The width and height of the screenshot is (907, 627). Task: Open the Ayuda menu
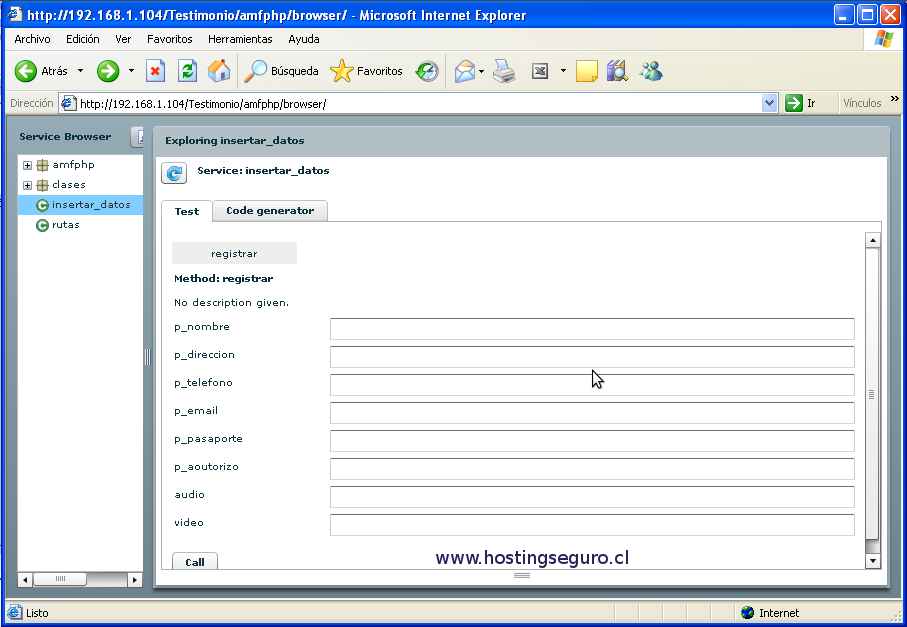304,39
